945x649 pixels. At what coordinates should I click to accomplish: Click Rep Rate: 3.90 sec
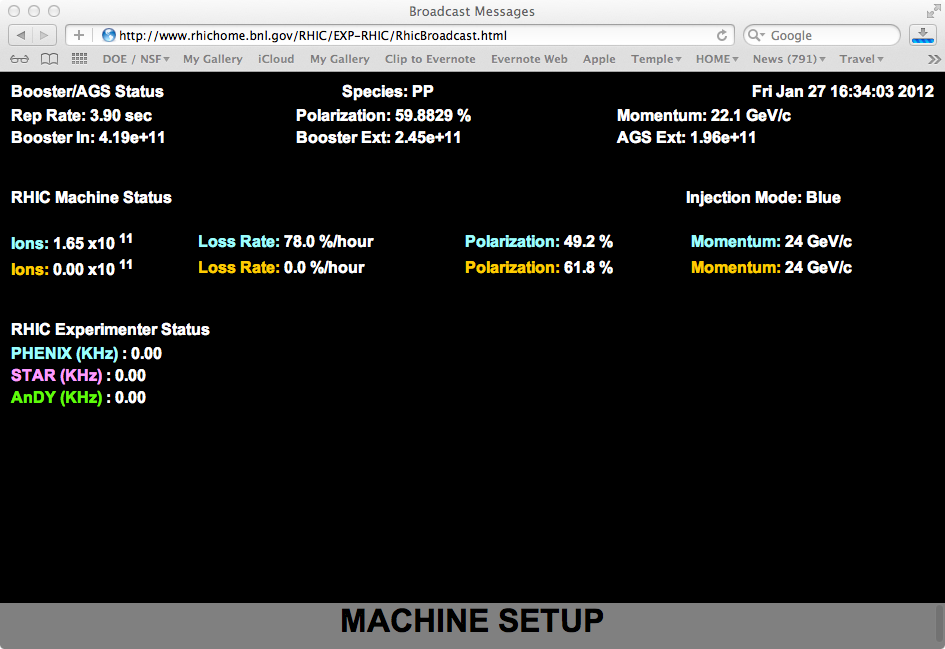(x=81, y=116)
